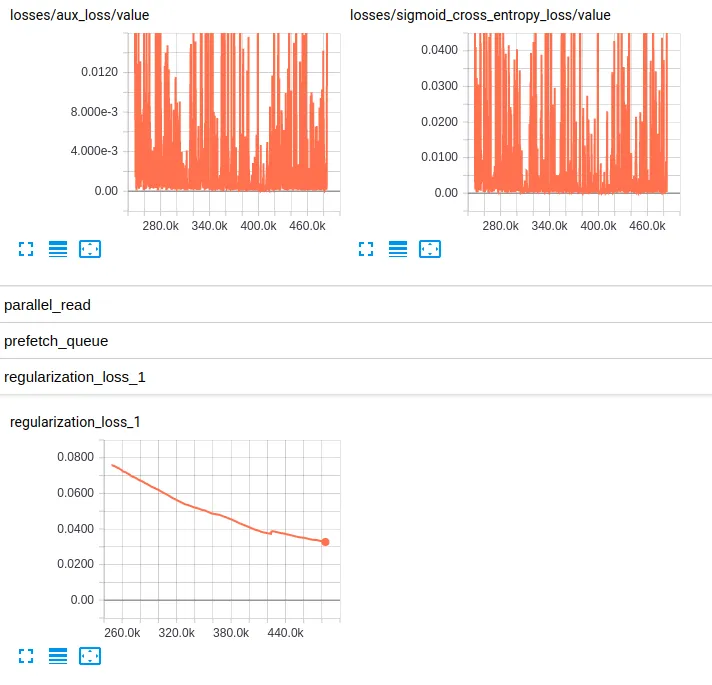Collapse the regularization_loss_1 section header
The width and height of the screenshot is (712, 685).
pyautogui.click(x=356, y=377)
